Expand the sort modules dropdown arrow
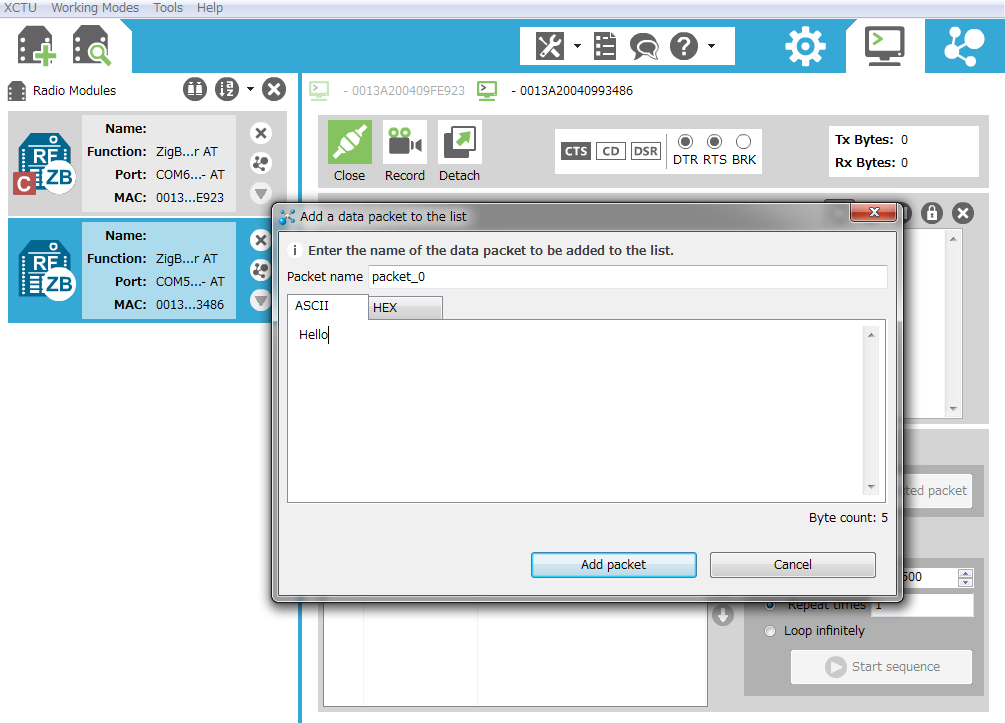Screen dimensions: 1005x723 (x=250, y=89)
